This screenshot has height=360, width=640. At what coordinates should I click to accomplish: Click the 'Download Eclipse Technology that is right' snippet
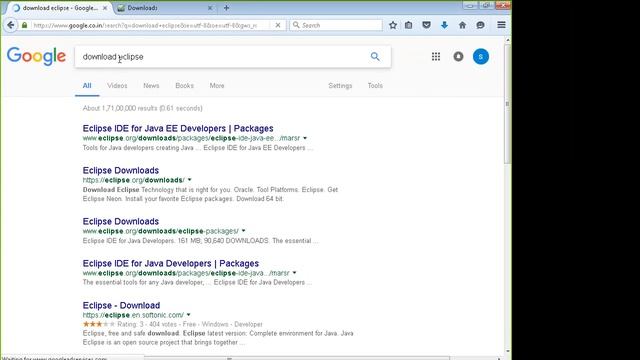click(x=210, y=194)
